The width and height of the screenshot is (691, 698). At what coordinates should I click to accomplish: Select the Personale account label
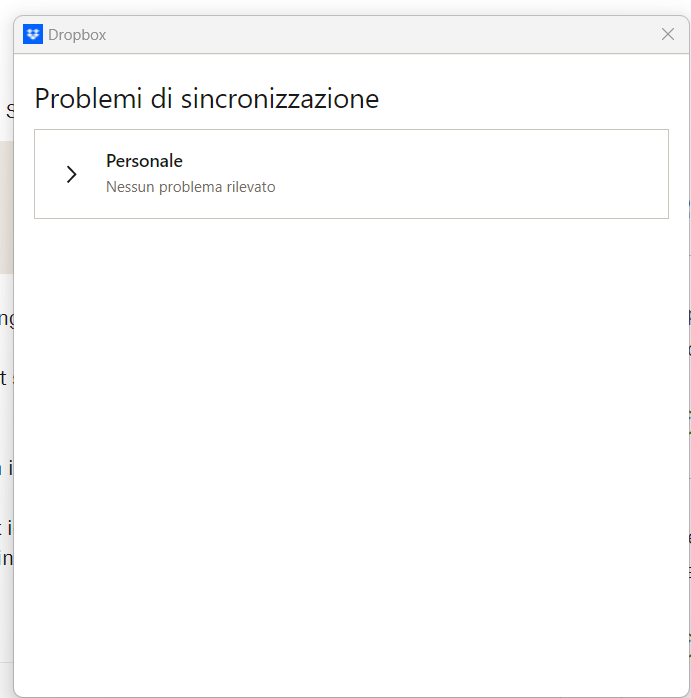pos(144,161)
